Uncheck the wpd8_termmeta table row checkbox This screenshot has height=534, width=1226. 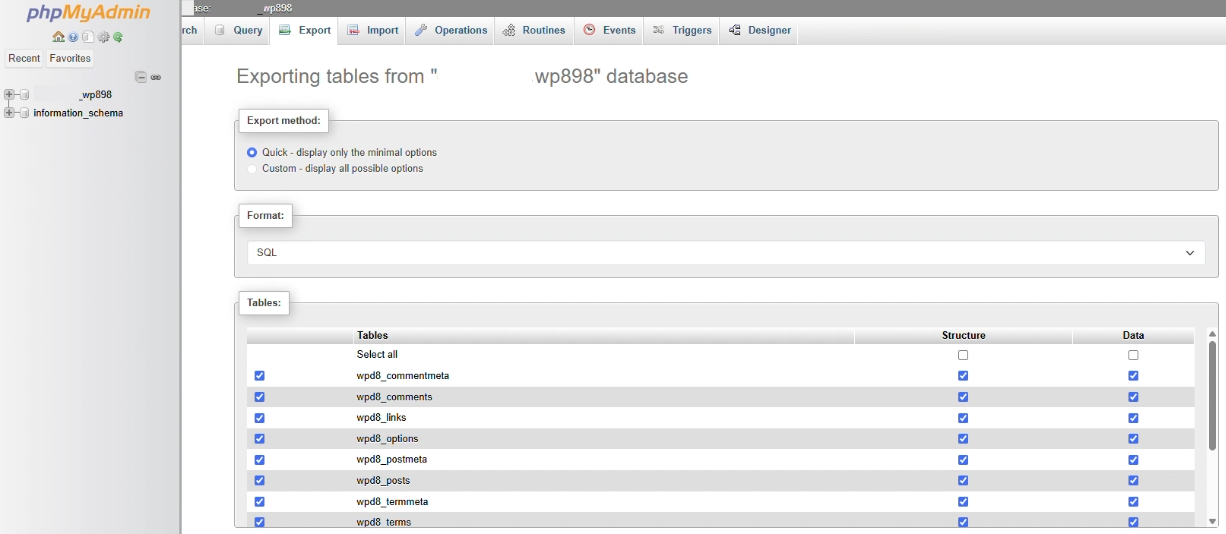point(260,502)
